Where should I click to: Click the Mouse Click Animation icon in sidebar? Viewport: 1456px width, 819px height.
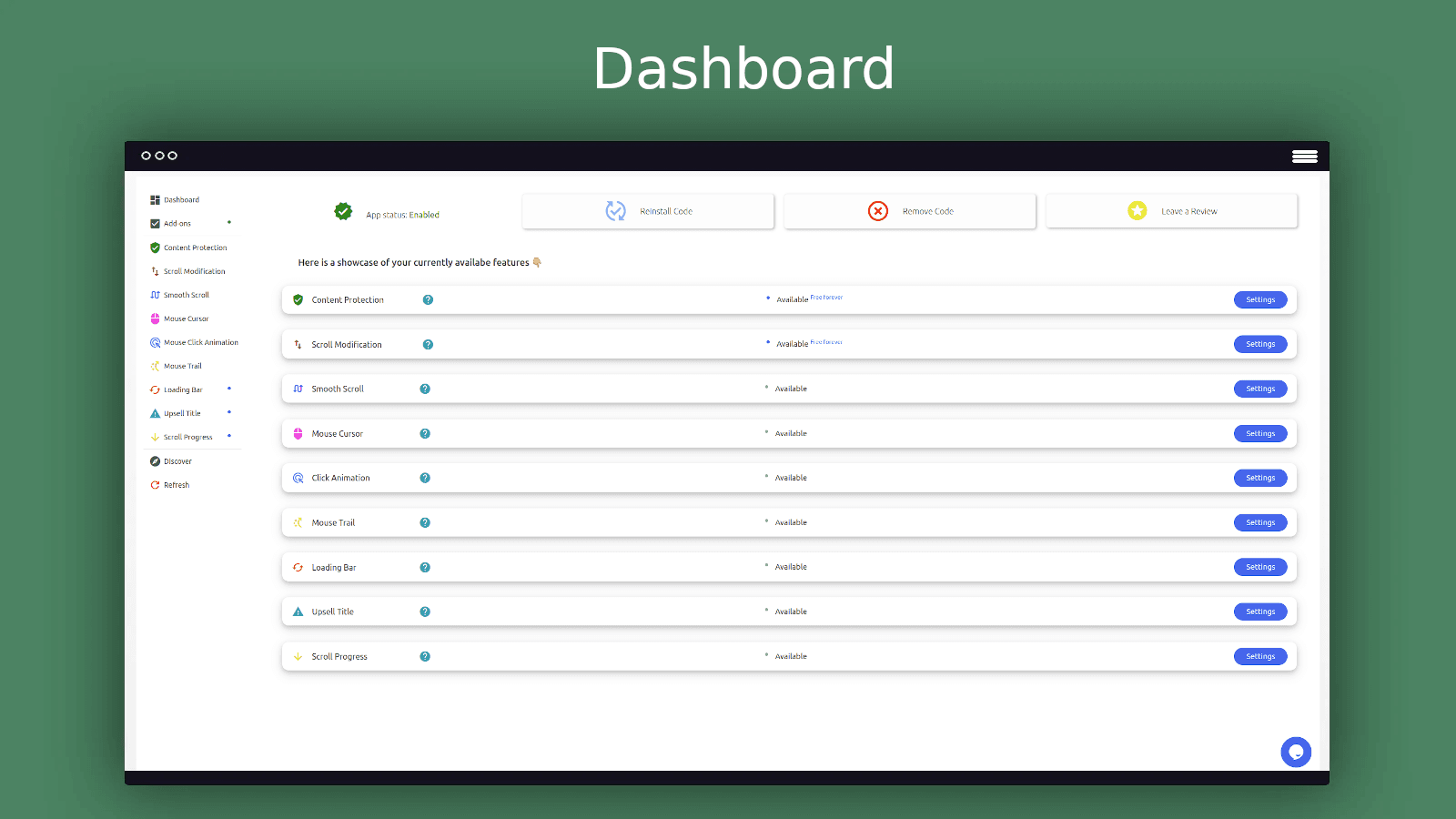(155, 342)
